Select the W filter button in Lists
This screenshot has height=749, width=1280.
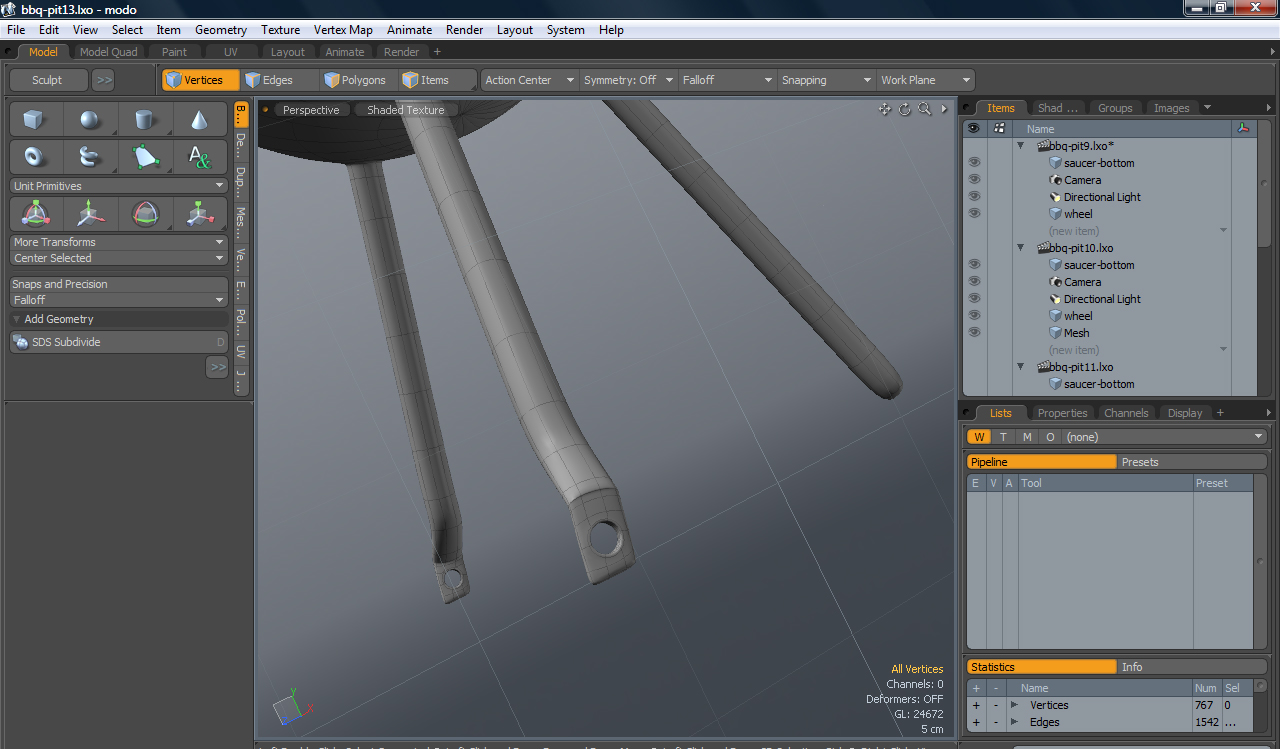click(x=979, y=437)
